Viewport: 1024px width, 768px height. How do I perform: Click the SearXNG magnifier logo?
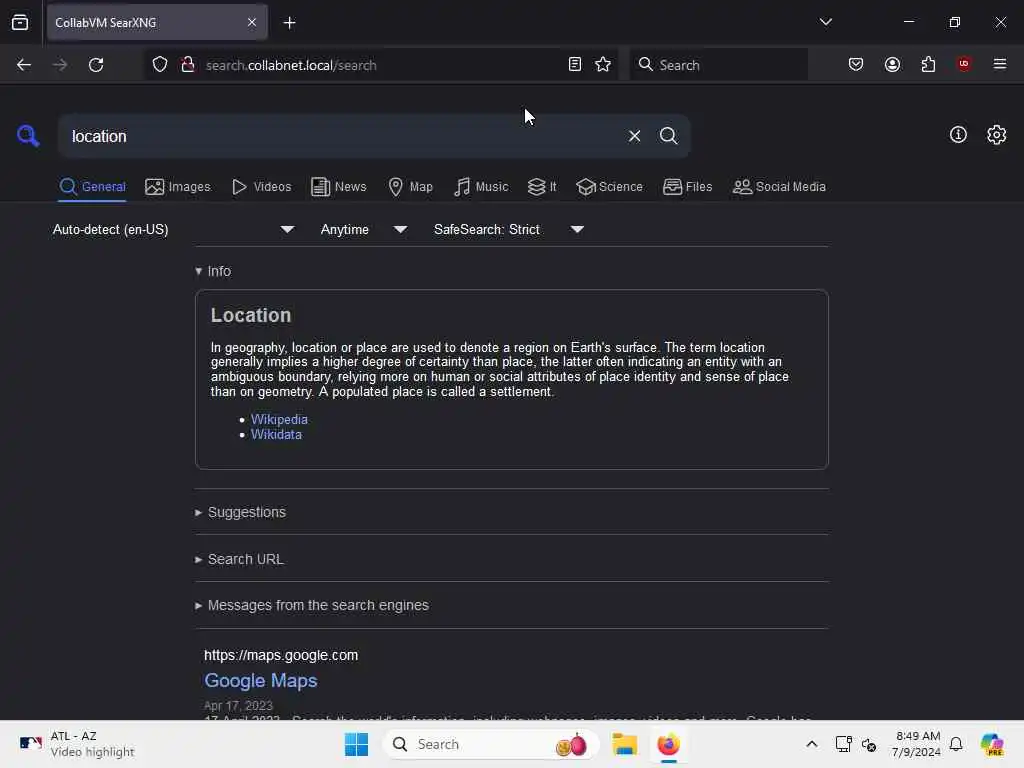(x=28, y=136)
